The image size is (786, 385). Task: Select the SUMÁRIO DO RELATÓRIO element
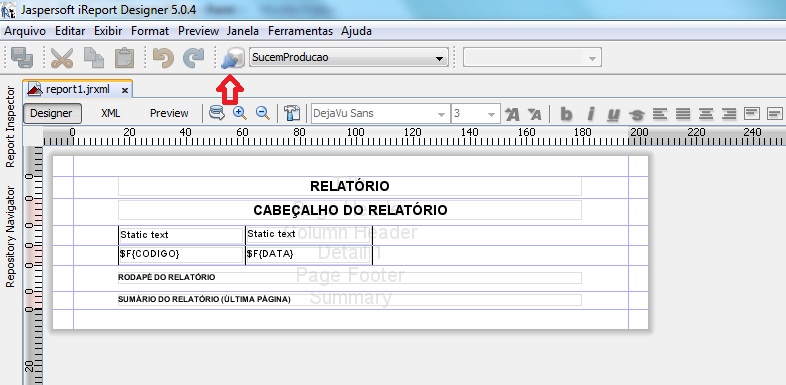pos(349,300)
